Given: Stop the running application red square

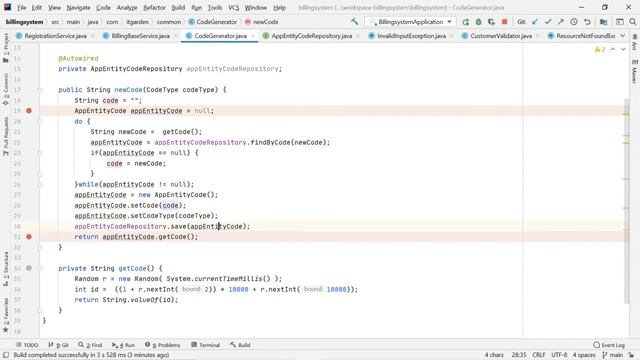Looking at the screenshot, I should coord(504,22).
